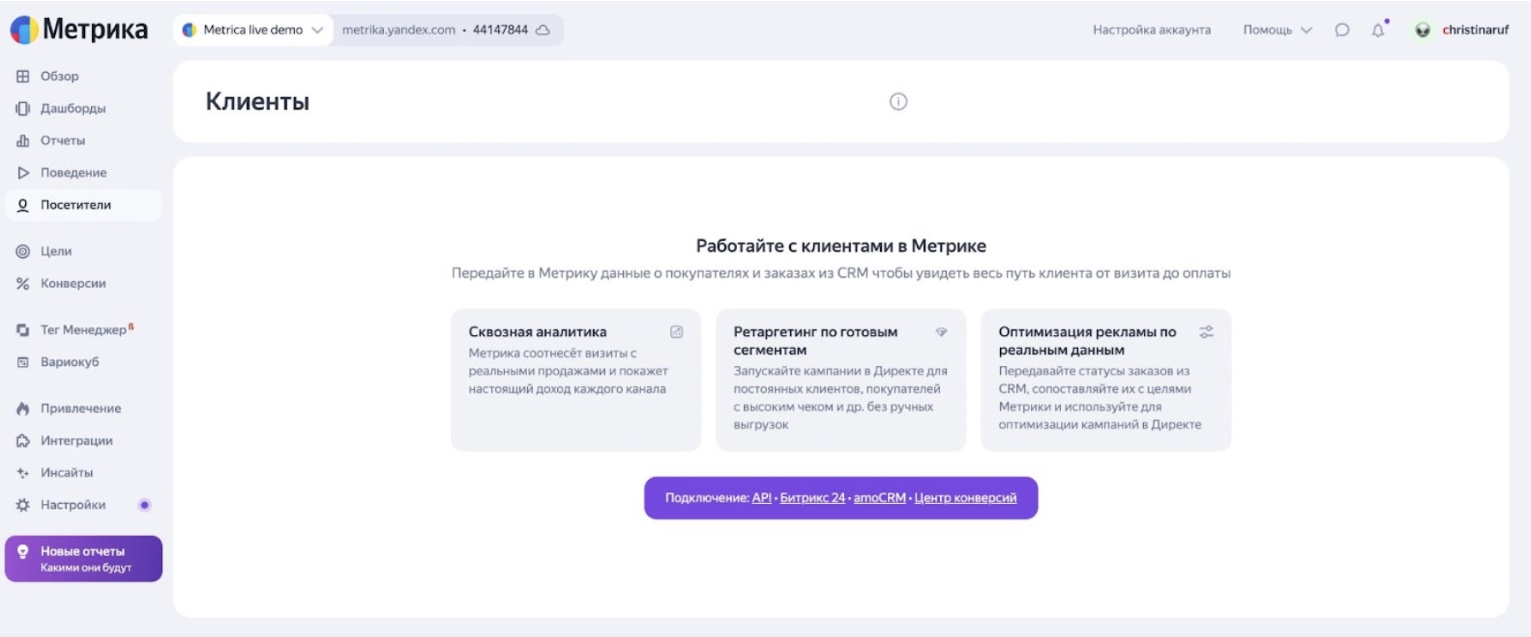Click the Ретаргетинг по готовым сегментам card
This screenshot has height=637, width=1531.
pos(841,380)
